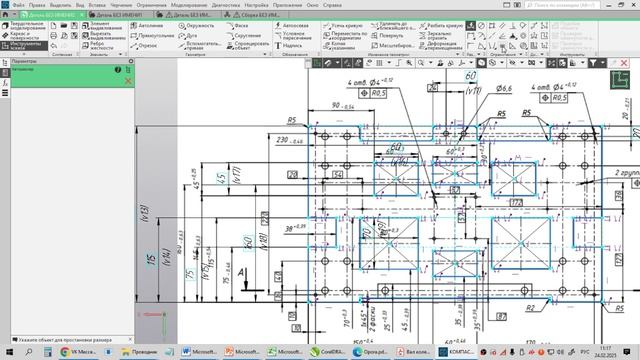This screenshot has width=640, height=360.
Task: Click Удлинить до ближайшего объекта tool
Action: point(393,26)
